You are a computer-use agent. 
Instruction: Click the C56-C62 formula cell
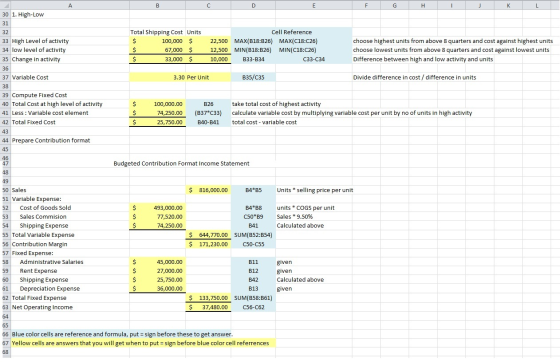point(253,307)
